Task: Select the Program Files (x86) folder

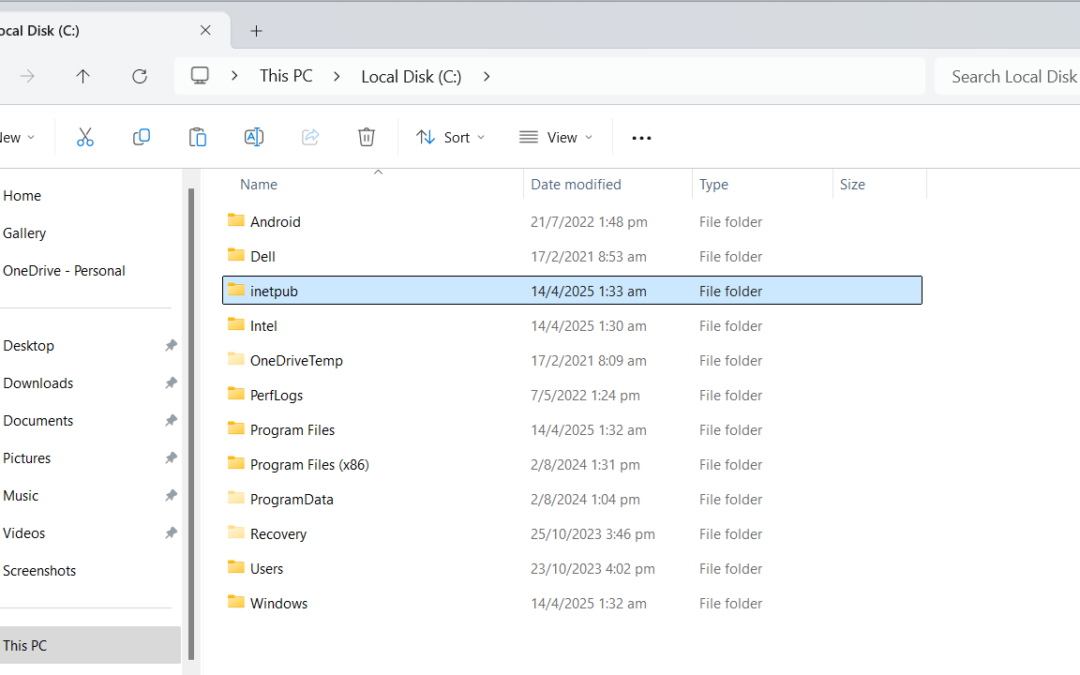Action: click(309, 464)
